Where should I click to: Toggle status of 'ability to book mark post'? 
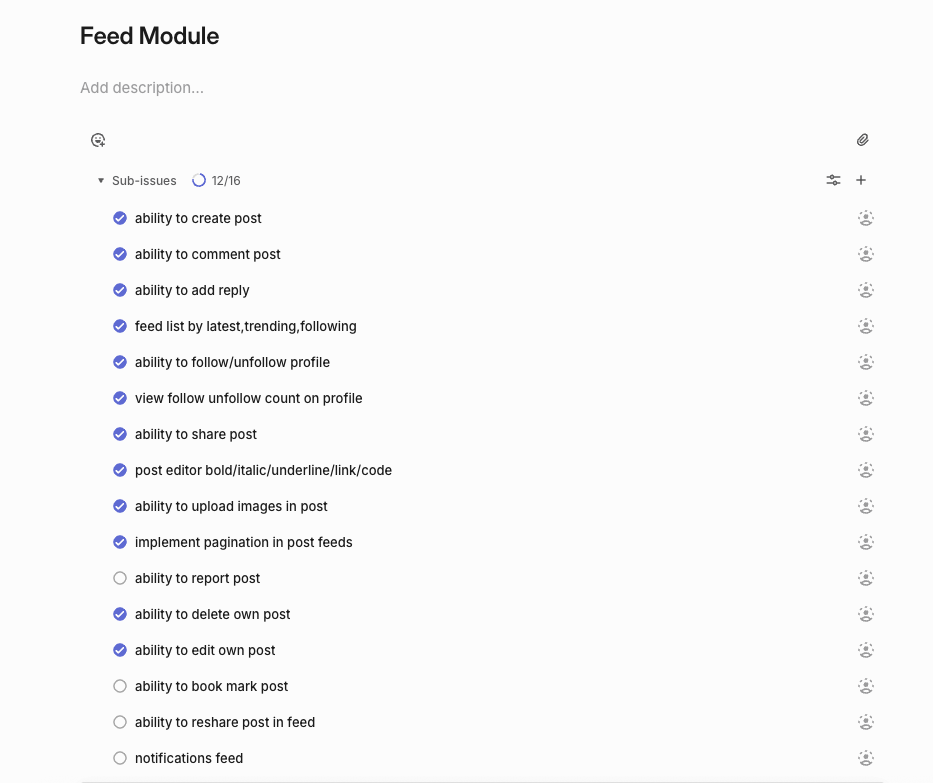coord(120,686)
